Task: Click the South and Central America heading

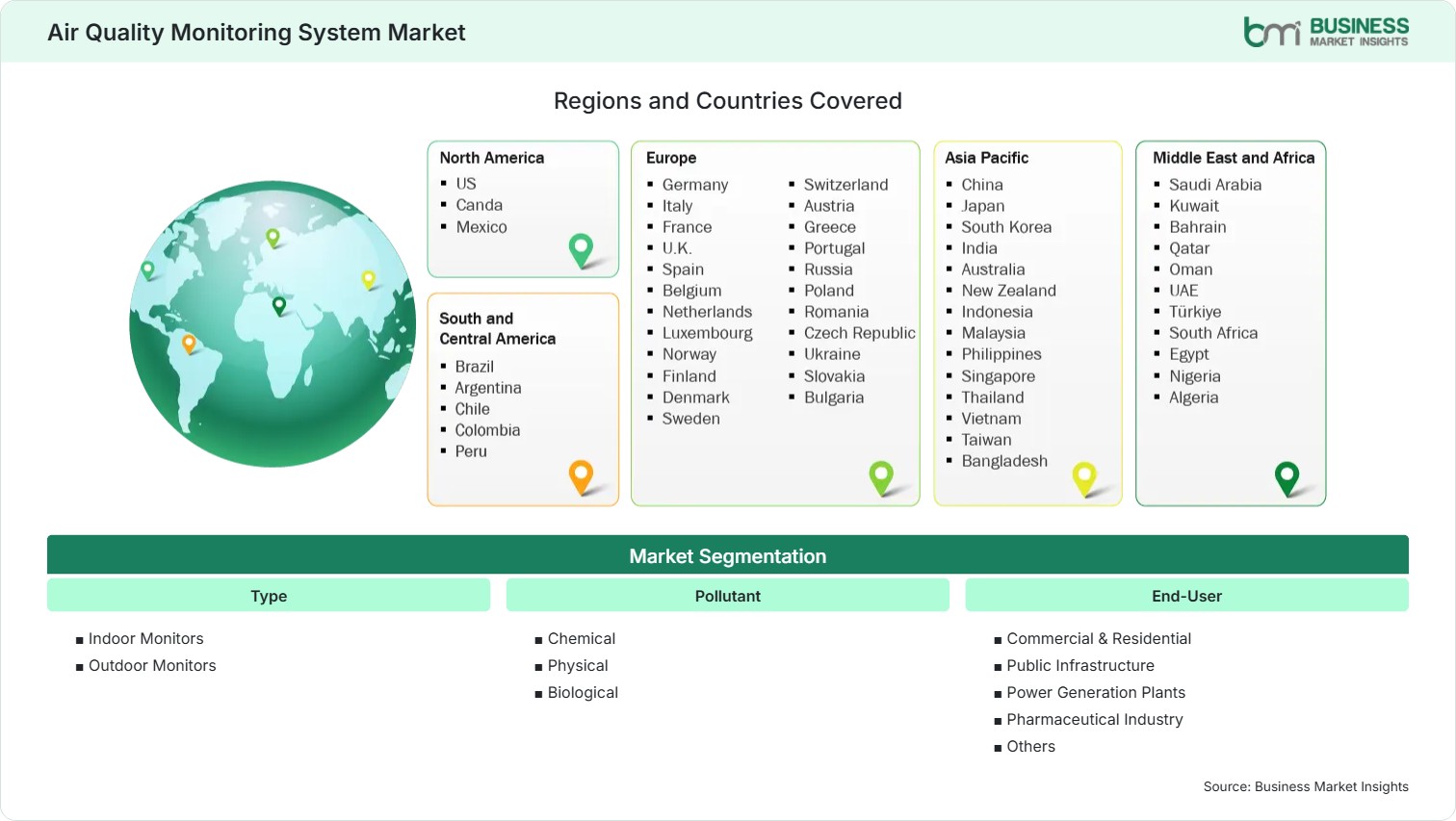Action: (x=498, y=328)
